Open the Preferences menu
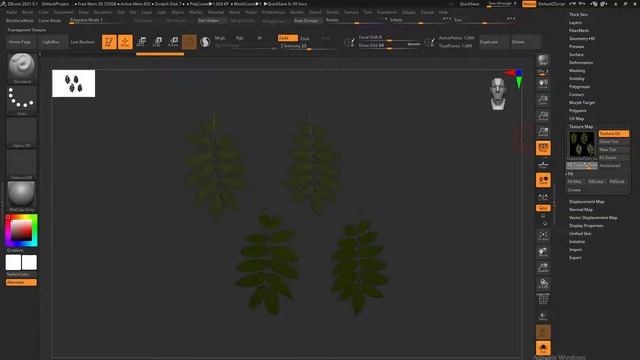 pyautogui.click(x=273, y=12)
